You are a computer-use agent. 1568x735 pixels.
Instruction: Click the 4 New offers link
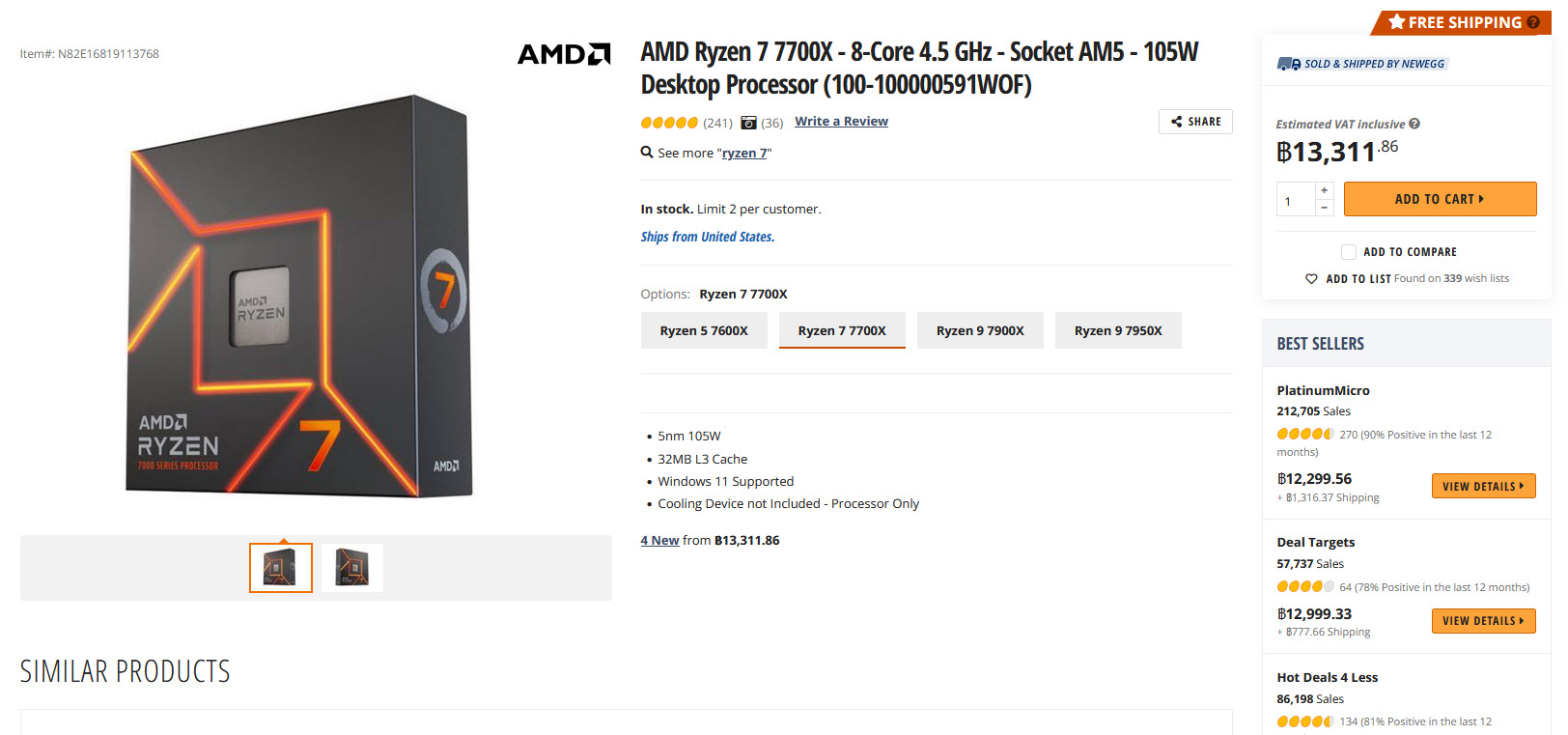tap(659, 540)
